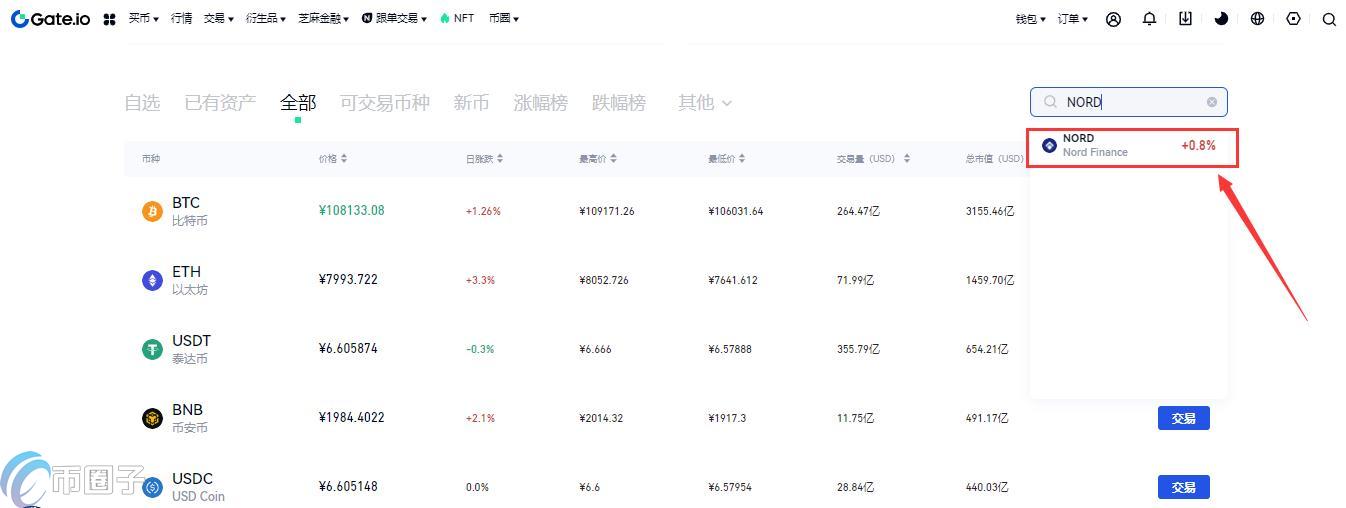Viewport: 1346px width, 508px height.
Task: Expand the 买币 menu
Action: tap(143, 18)
